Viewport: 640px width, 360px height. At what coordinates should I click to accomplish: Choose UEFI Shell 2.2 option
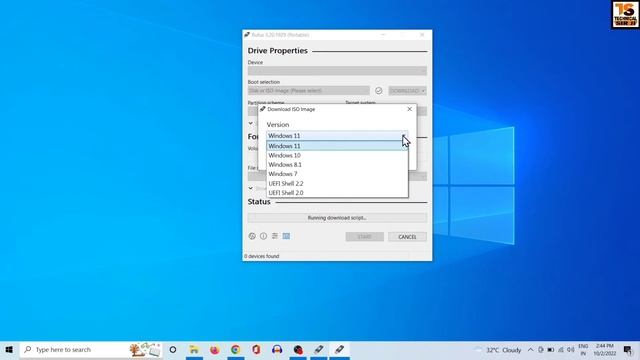(337, 183)
